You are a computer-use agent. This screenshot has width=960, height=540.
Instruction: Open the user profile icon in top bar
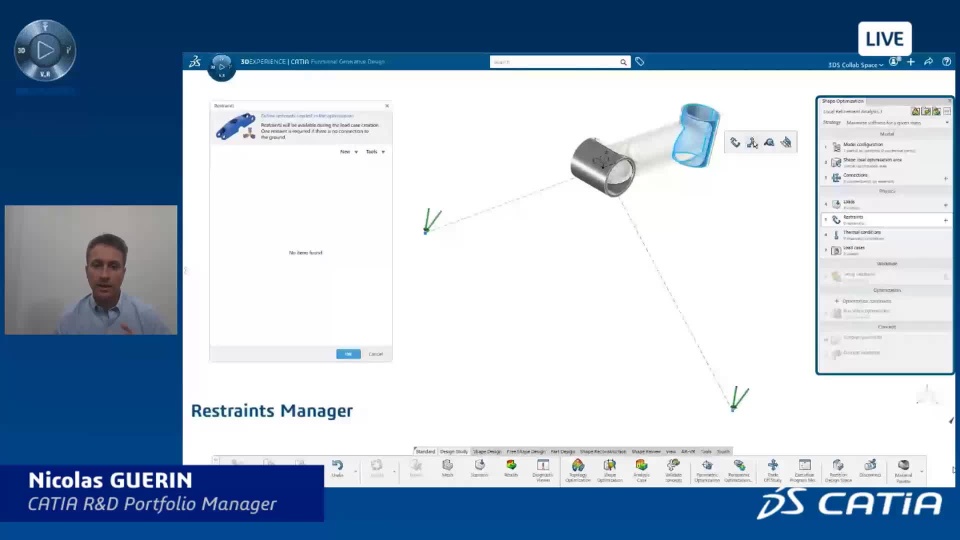click(x=894, y=61)
